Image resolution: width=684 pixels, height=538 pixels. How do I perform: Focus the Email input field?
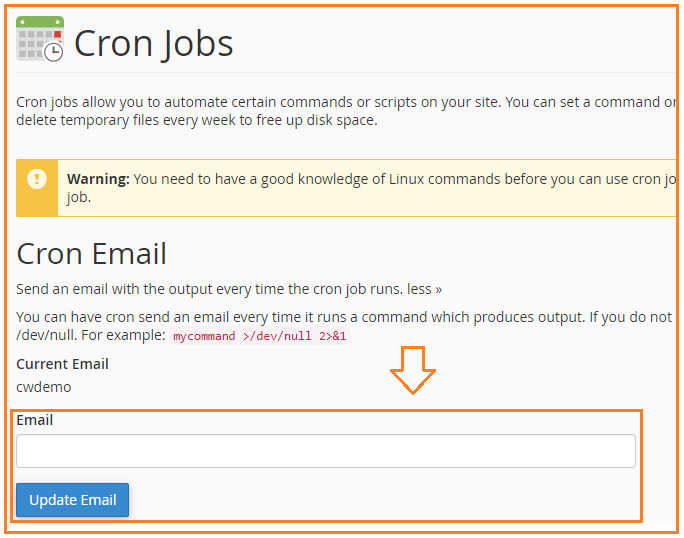pos(326,451)
